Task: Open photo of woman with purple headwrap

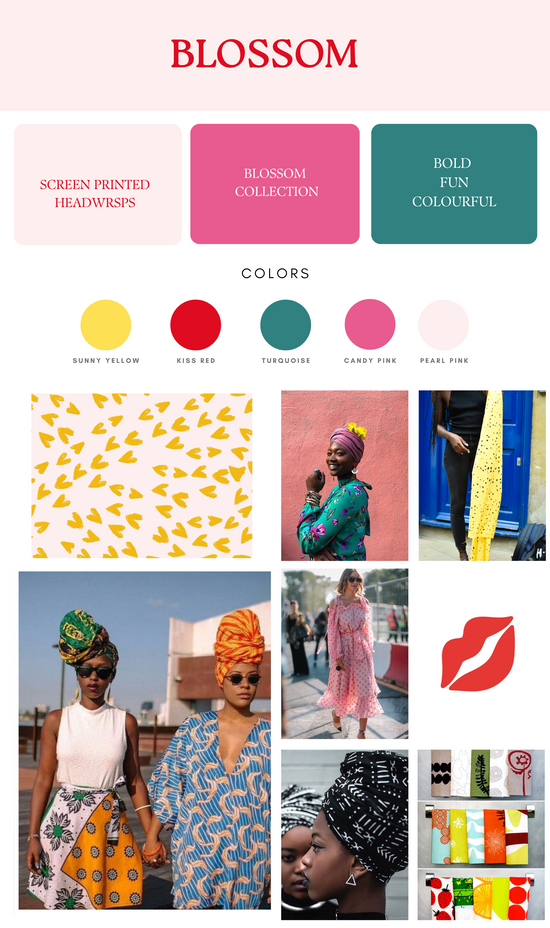Action: point(345,475)
